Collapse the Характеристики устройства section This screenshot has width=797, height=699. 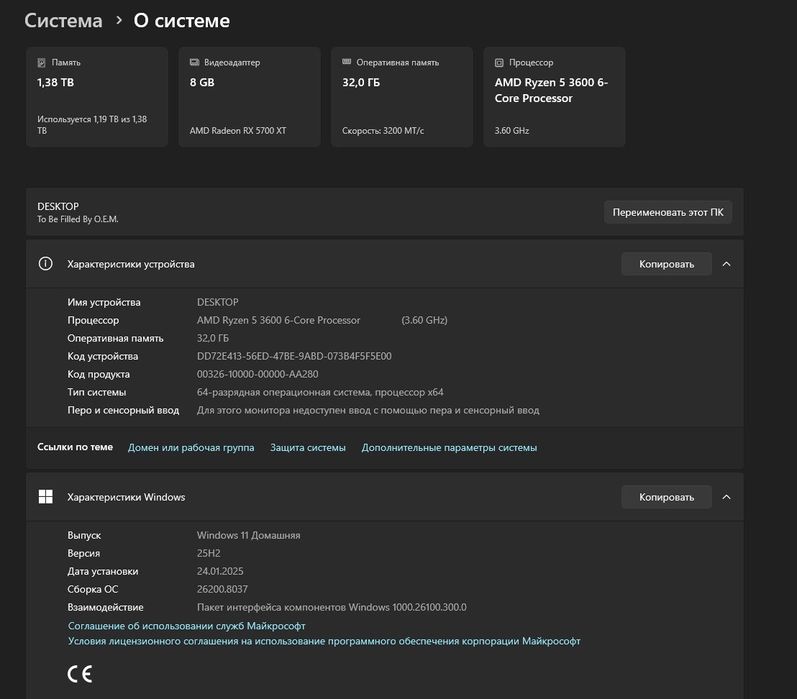point(726,264)
